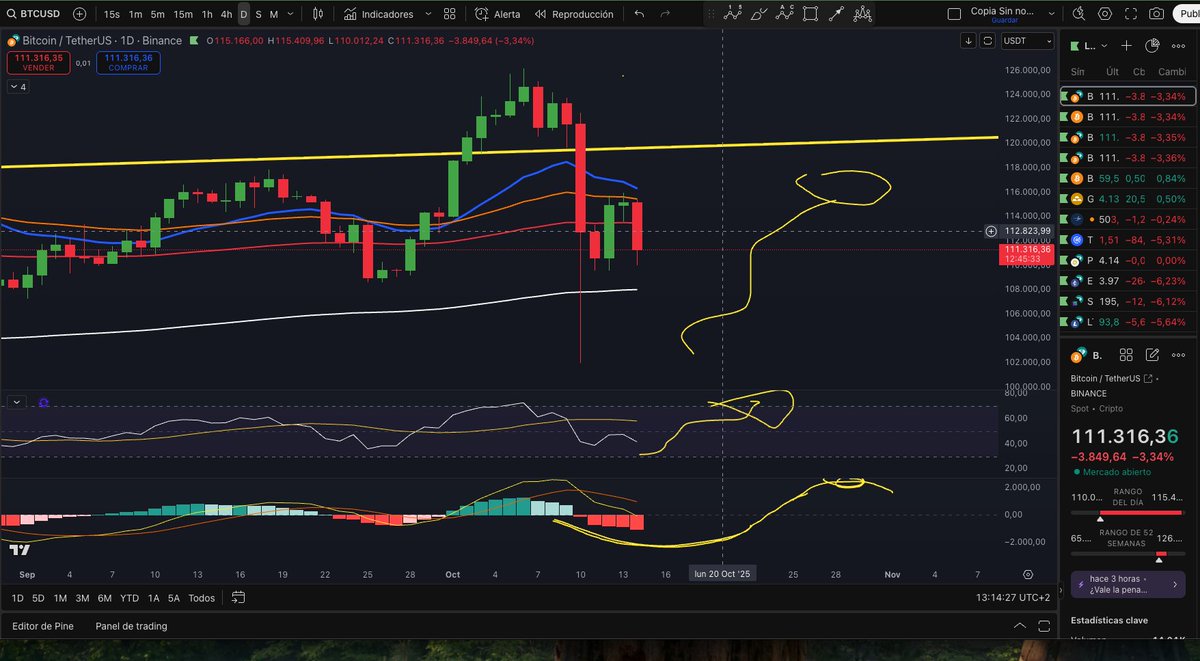Select the weekly S timeframe

258,15
